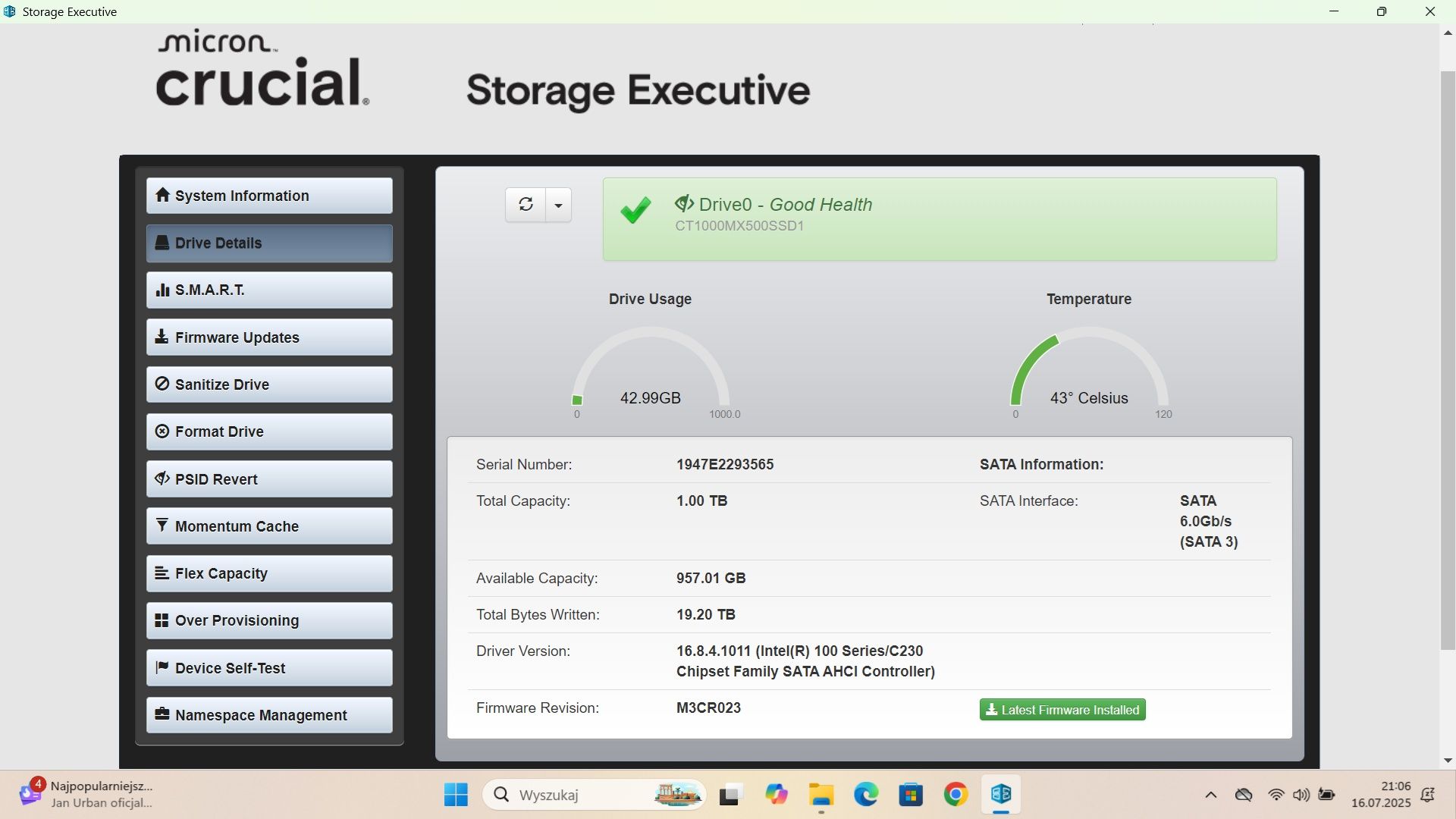Click the green health checkmark icon
Screen dimensions: 1456x819
[x=635, y=210]
